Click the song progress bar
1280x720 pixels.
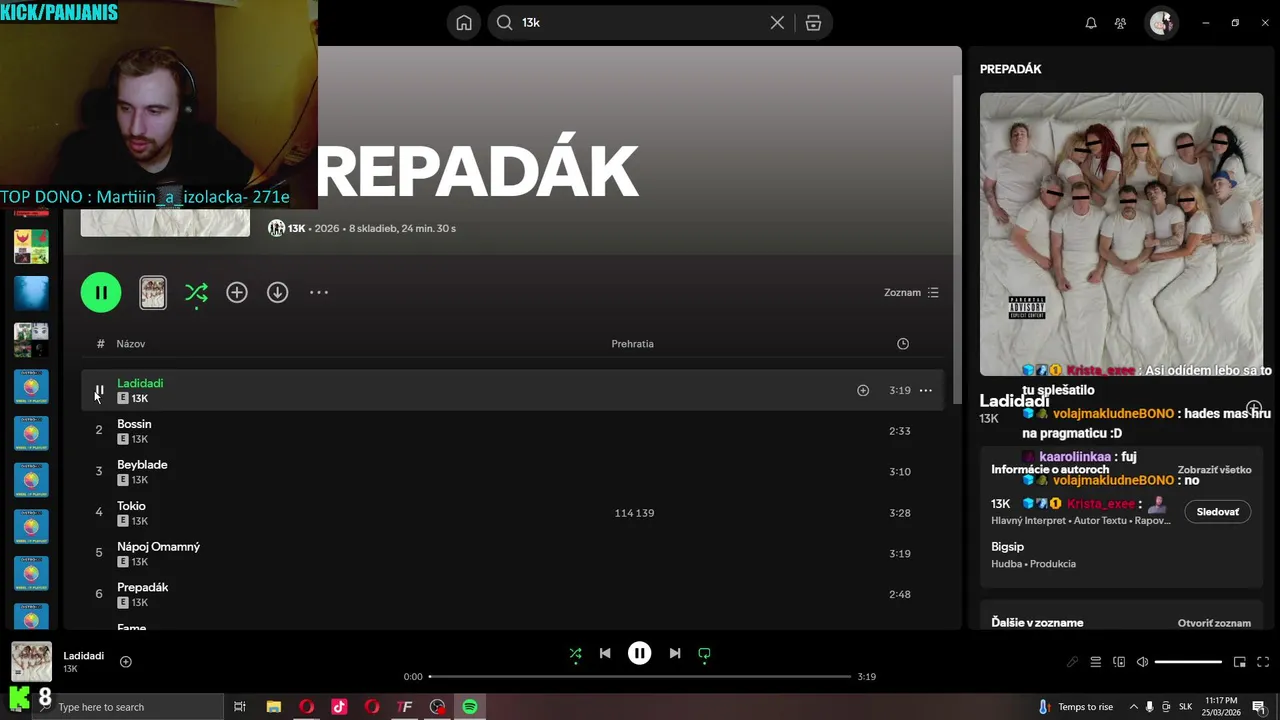pos(640,677)
